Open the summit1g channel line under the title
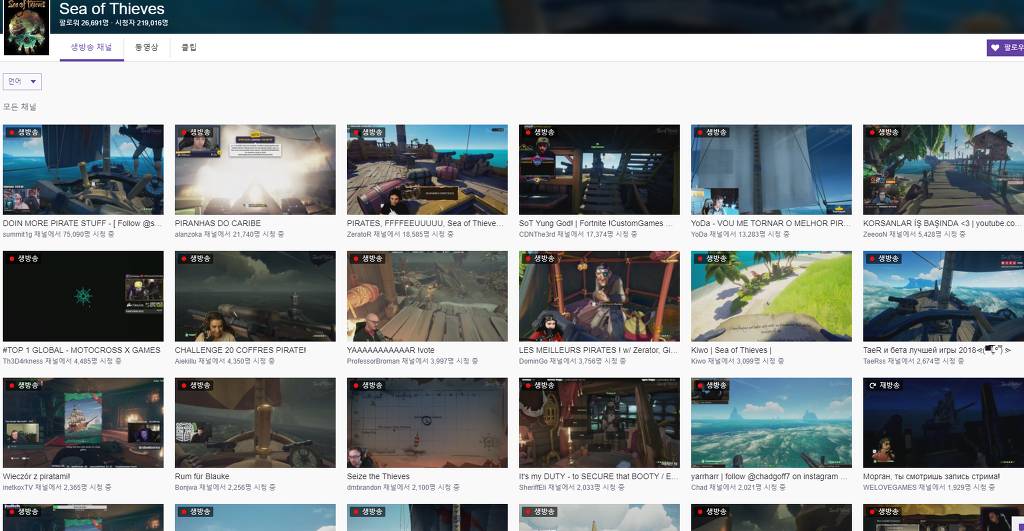Viewport: 1024px width, 531px height. tap(59, 234)
